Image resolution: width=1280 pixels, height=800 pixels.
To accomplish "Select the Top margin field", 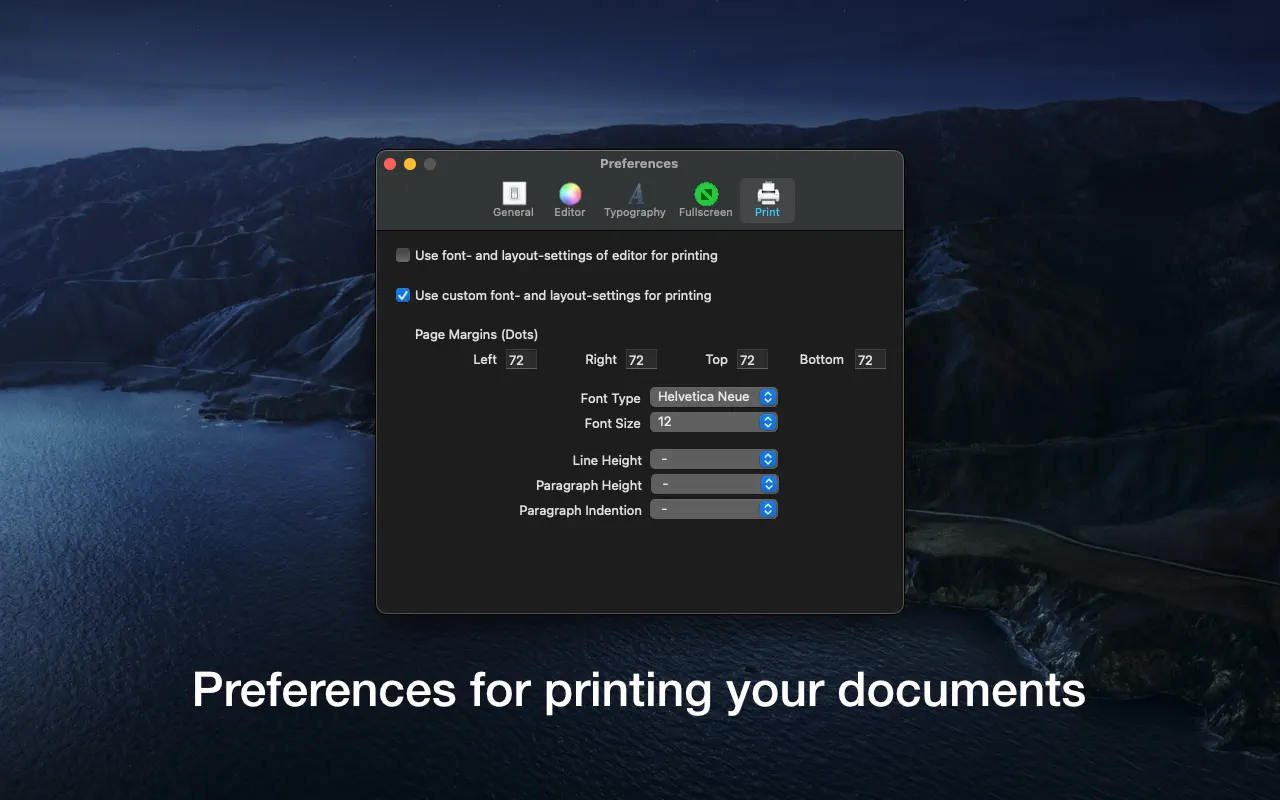I will [x=752, y=360].
